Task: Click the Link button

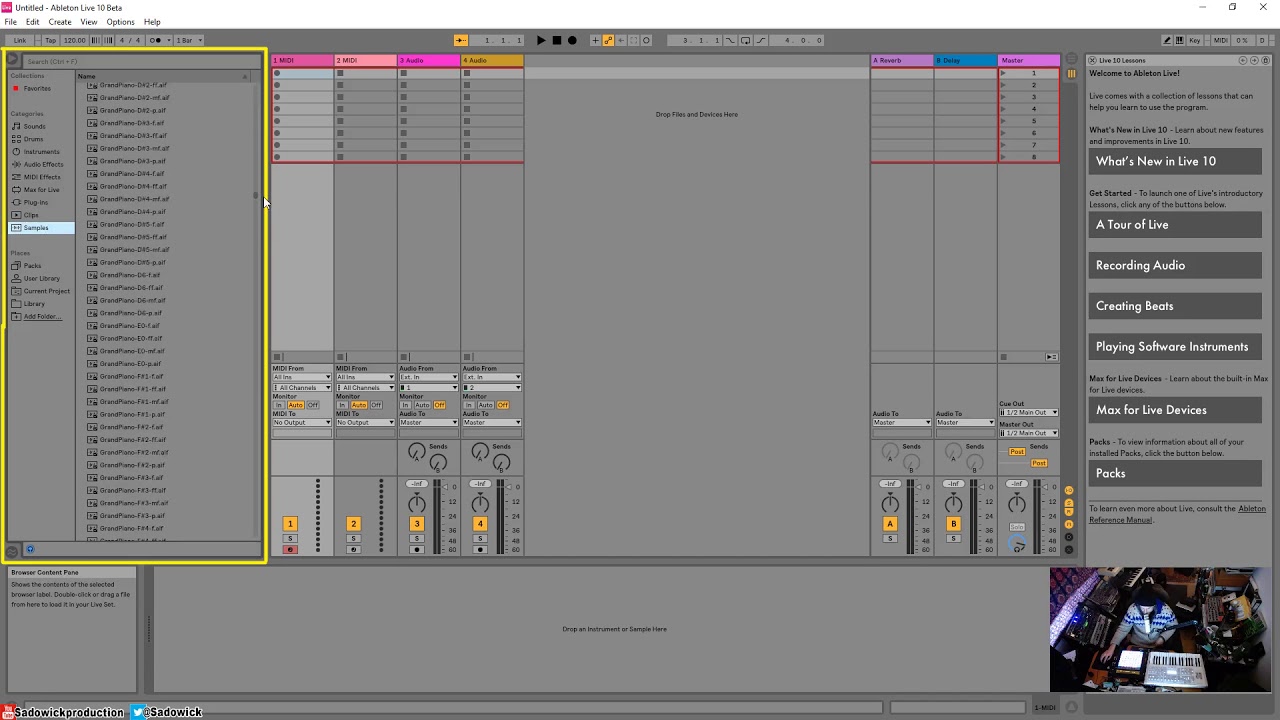Action: pyautogui.click(x=20, y=40)
